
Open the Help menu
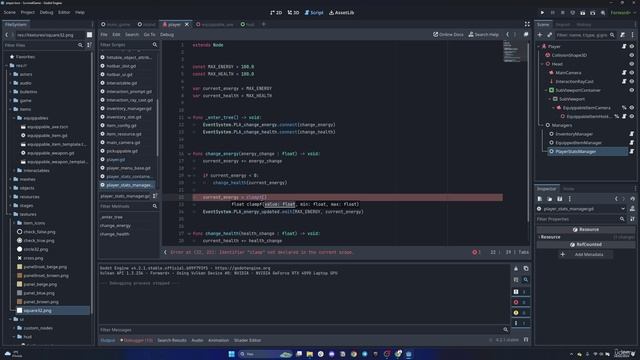[x=80, y=13]
